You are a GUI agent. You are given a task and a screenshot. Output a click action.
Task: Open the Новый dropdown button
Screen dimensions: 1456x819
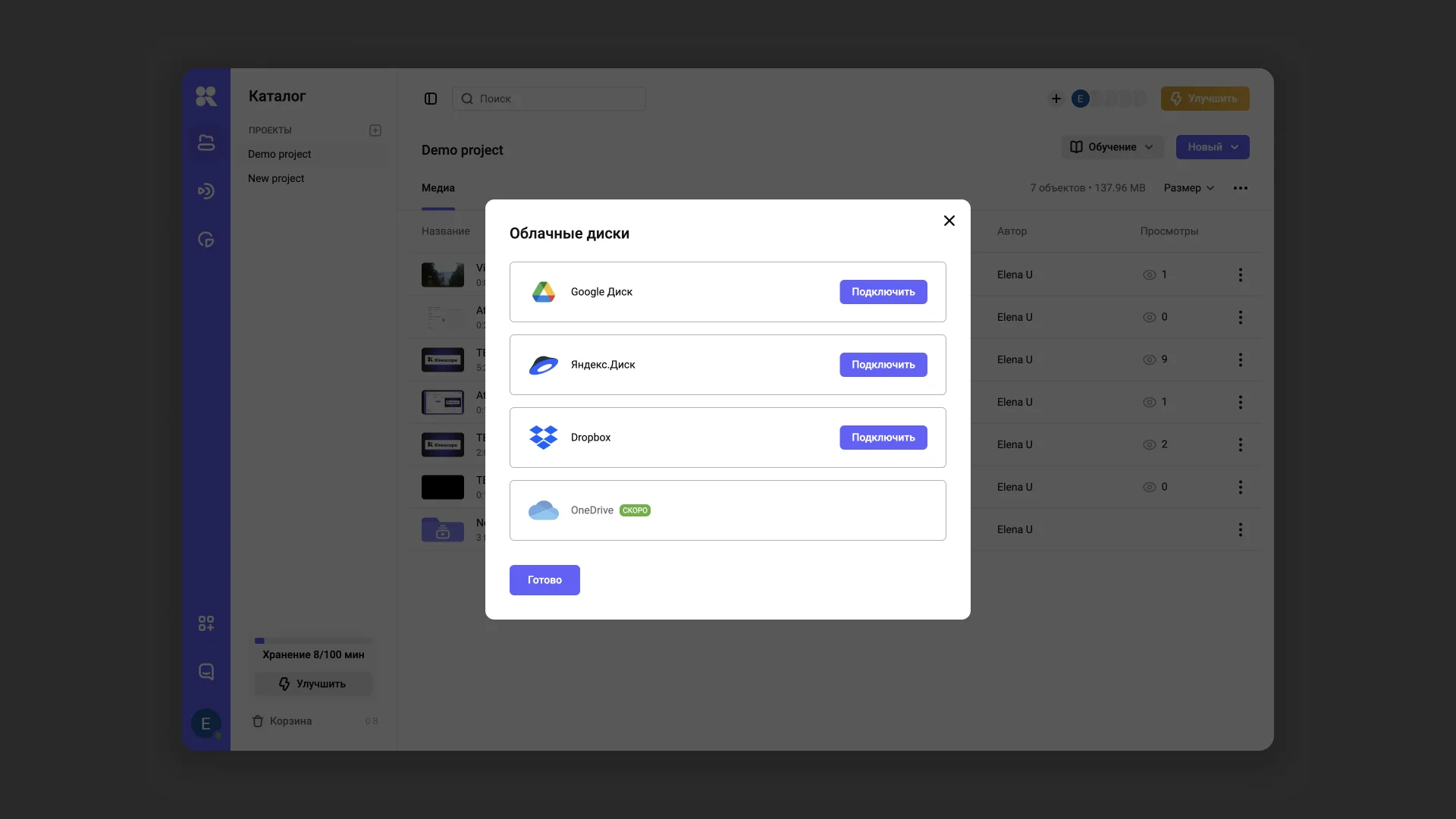pyautogui.click(x=1212, y=147)
